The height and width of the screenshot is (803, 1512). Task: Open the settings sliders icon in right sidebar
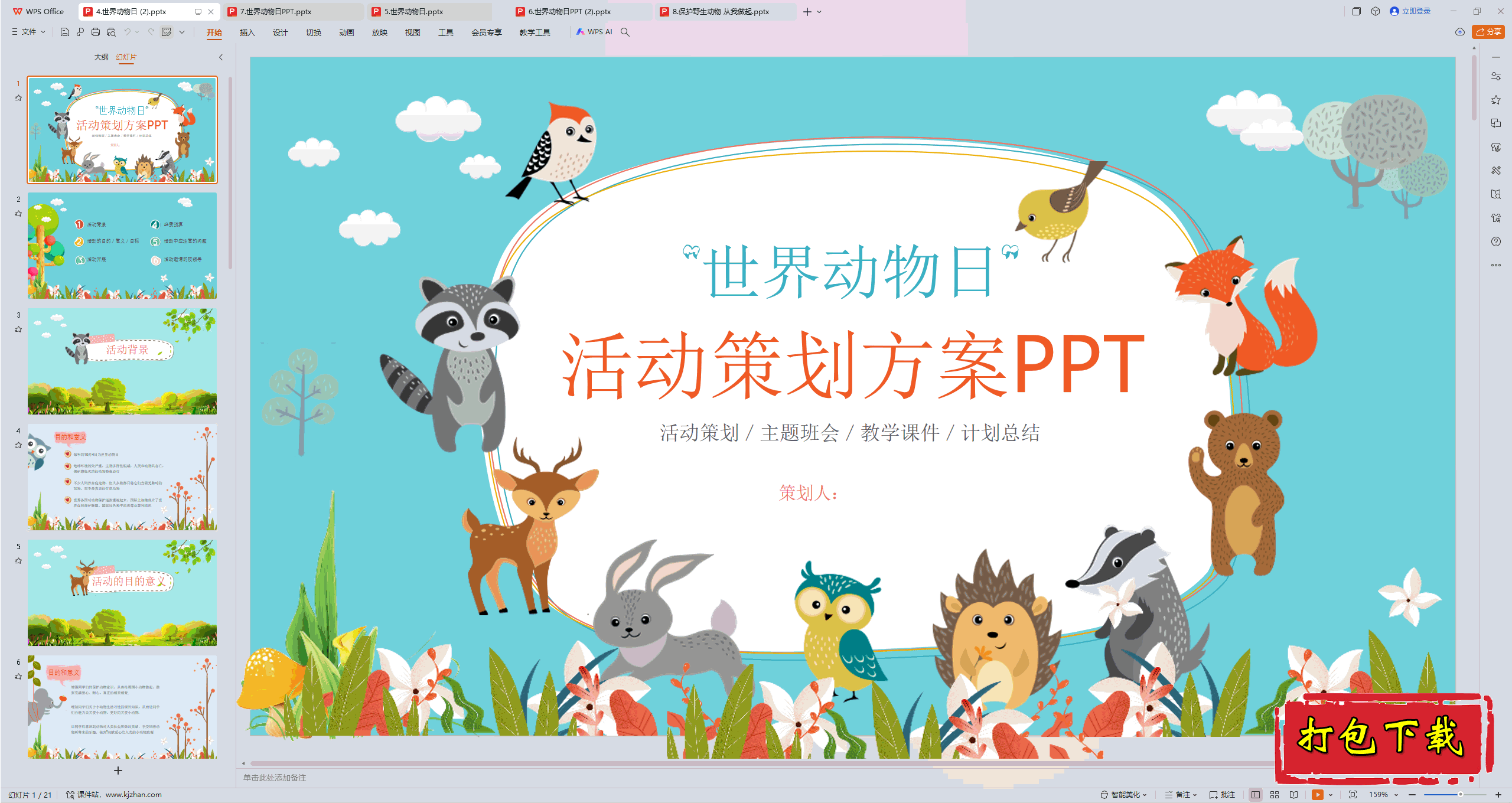(x=1496, y=76)
